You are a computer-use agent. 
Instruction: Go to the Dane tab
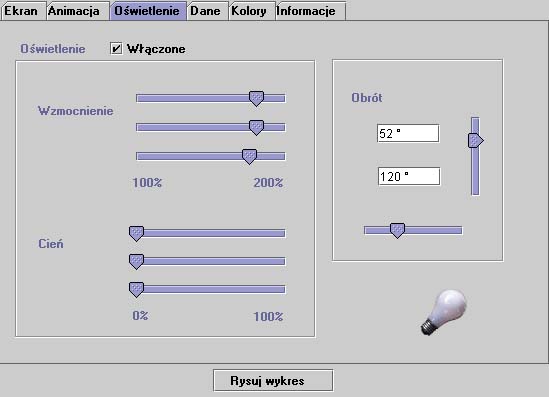[x=208, y=11]
